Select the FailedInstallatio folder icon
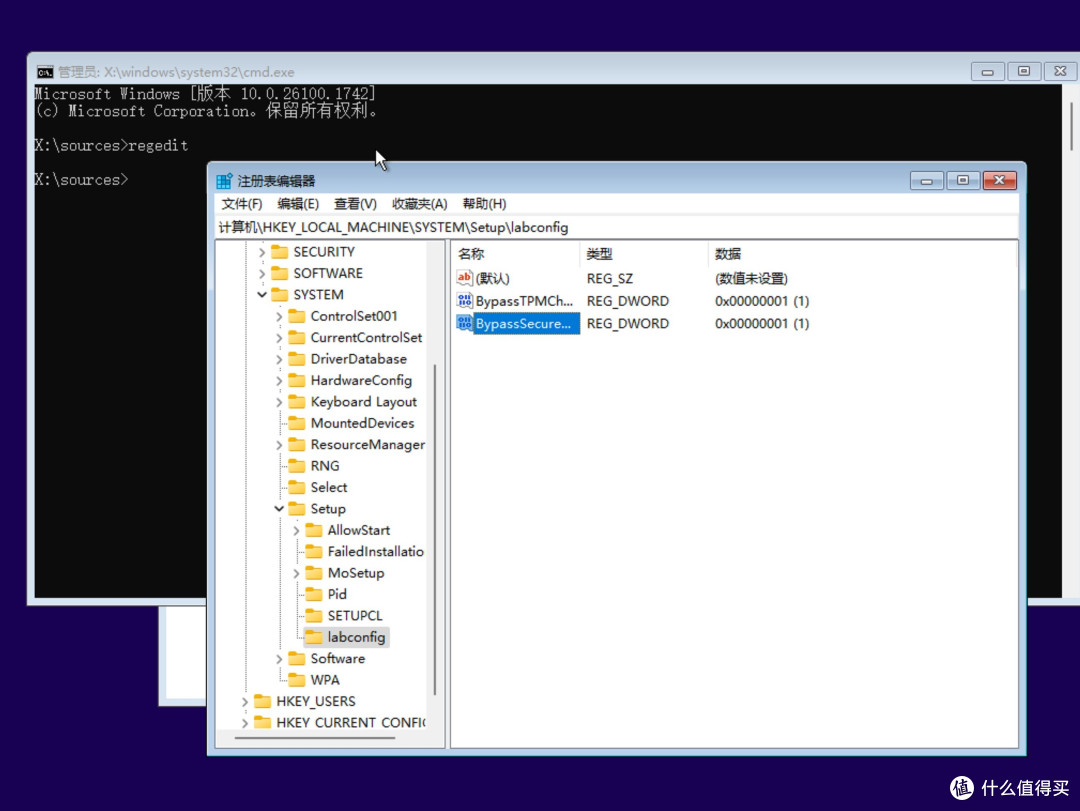The width and height of the screenshot is (1080, 811). [314, 551]
